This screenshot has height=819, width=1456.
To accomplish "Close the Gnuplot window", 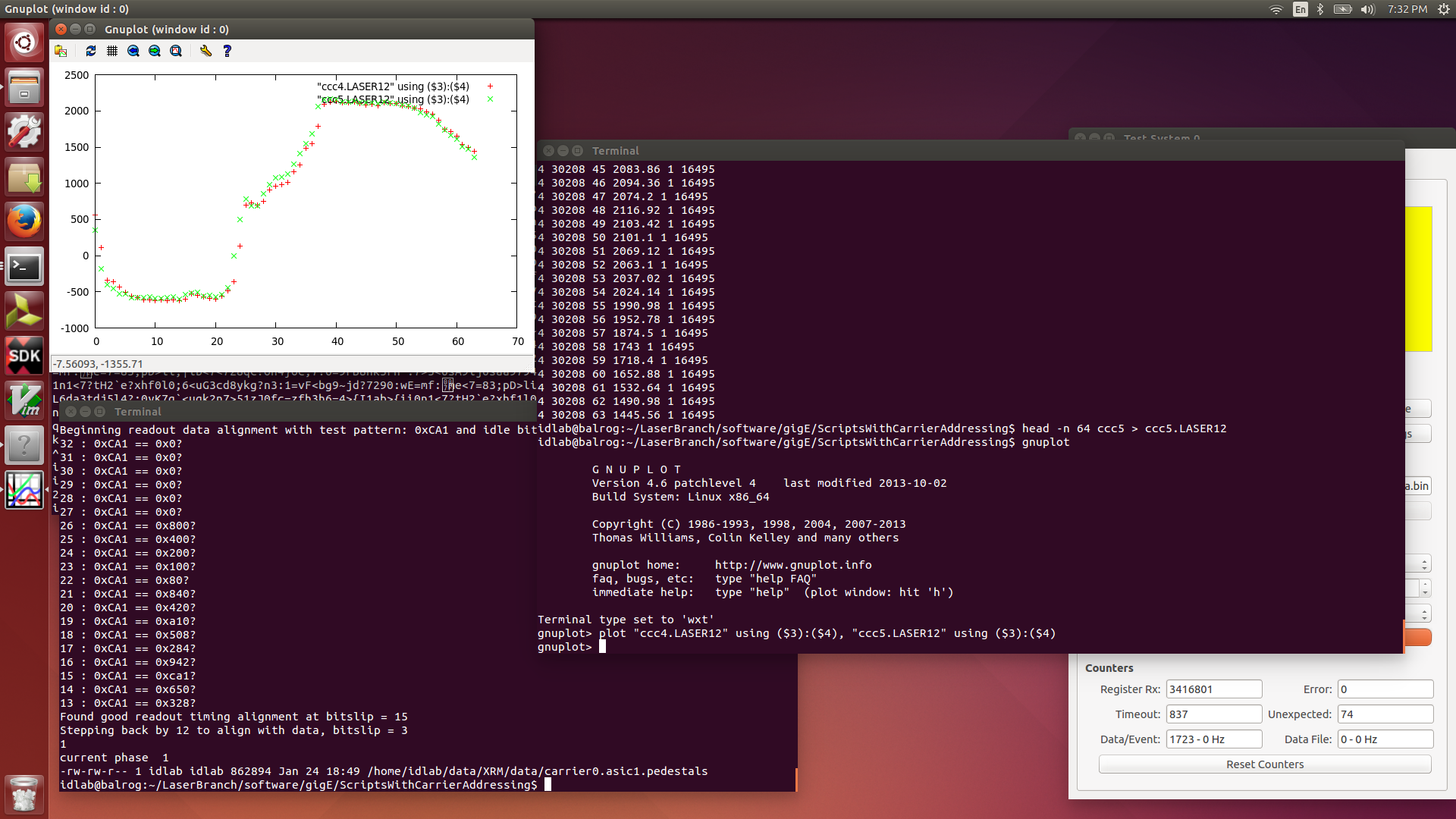I will pyautogui.click(x=61, y=29).
